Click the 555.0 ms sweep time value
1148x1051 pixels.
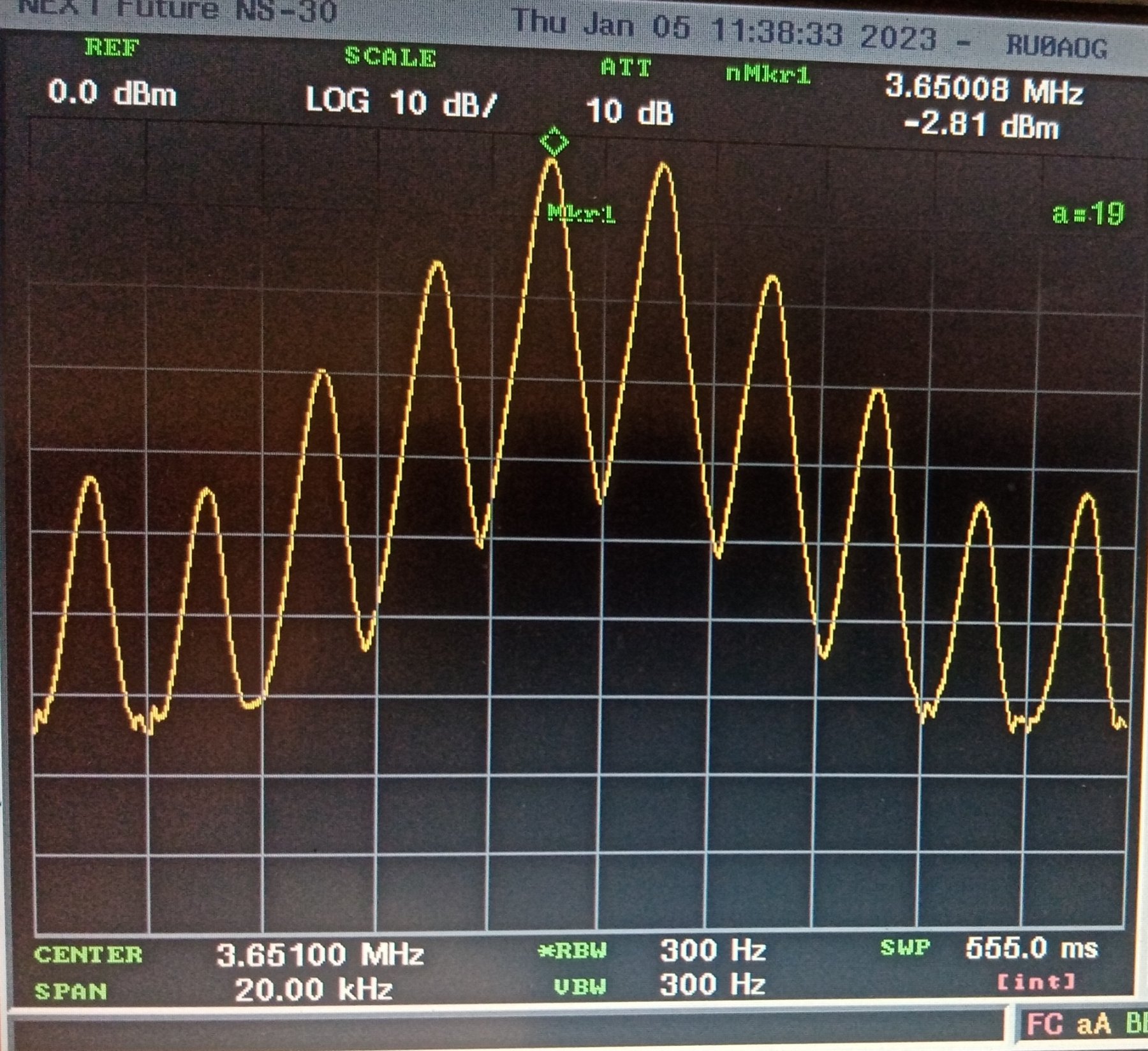click(x=1031, y=948)
